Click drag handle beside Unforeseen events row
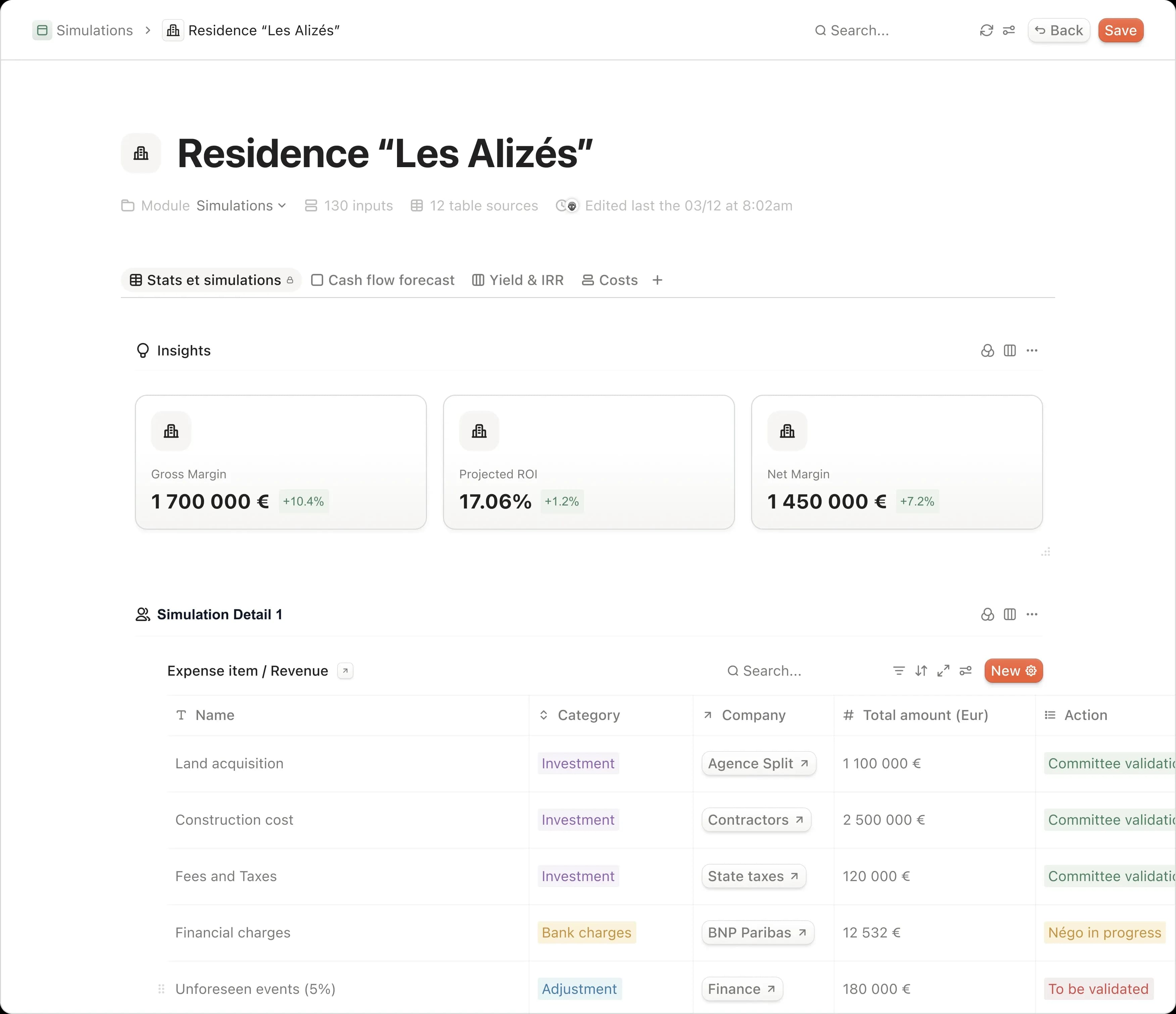 pos(161,989)
